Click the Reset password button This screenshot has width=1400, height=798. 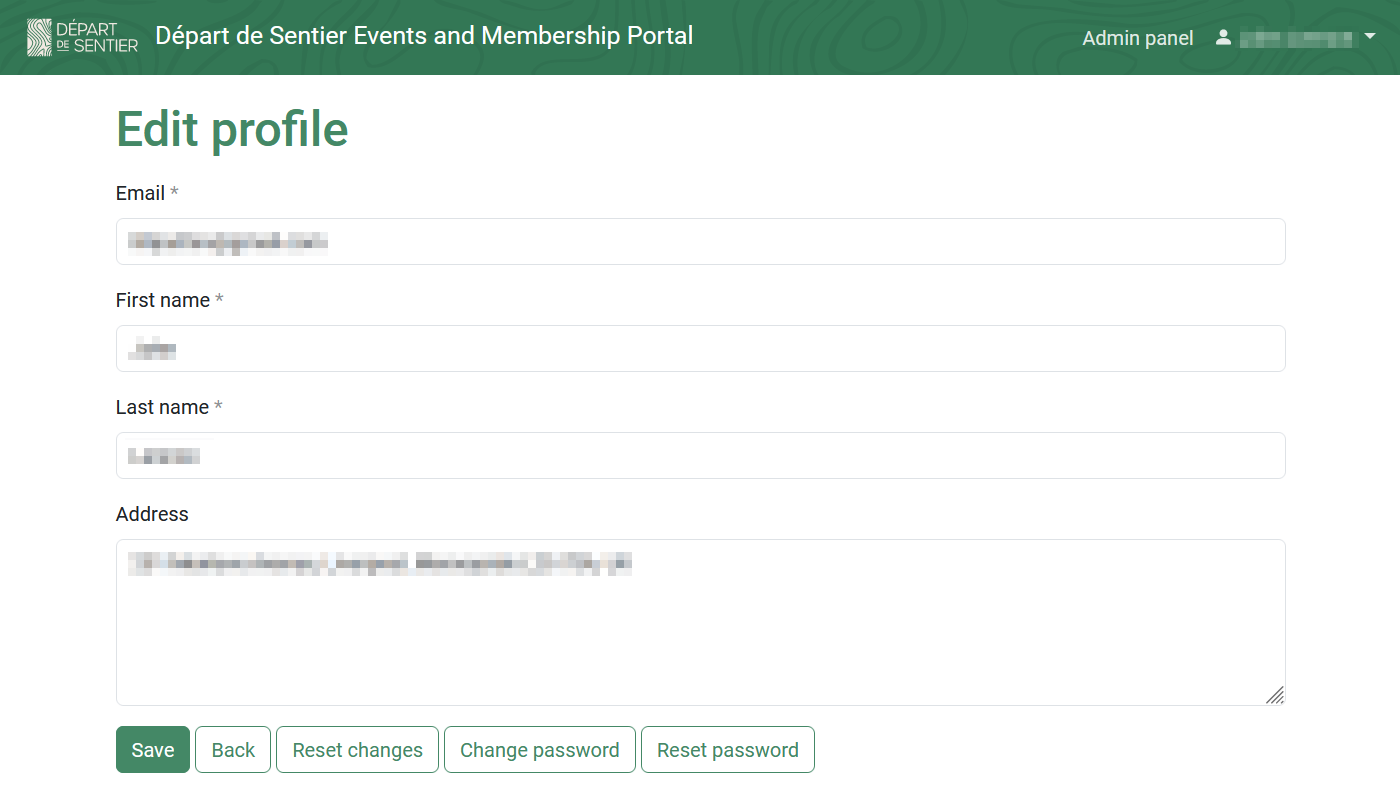point(728,750)
